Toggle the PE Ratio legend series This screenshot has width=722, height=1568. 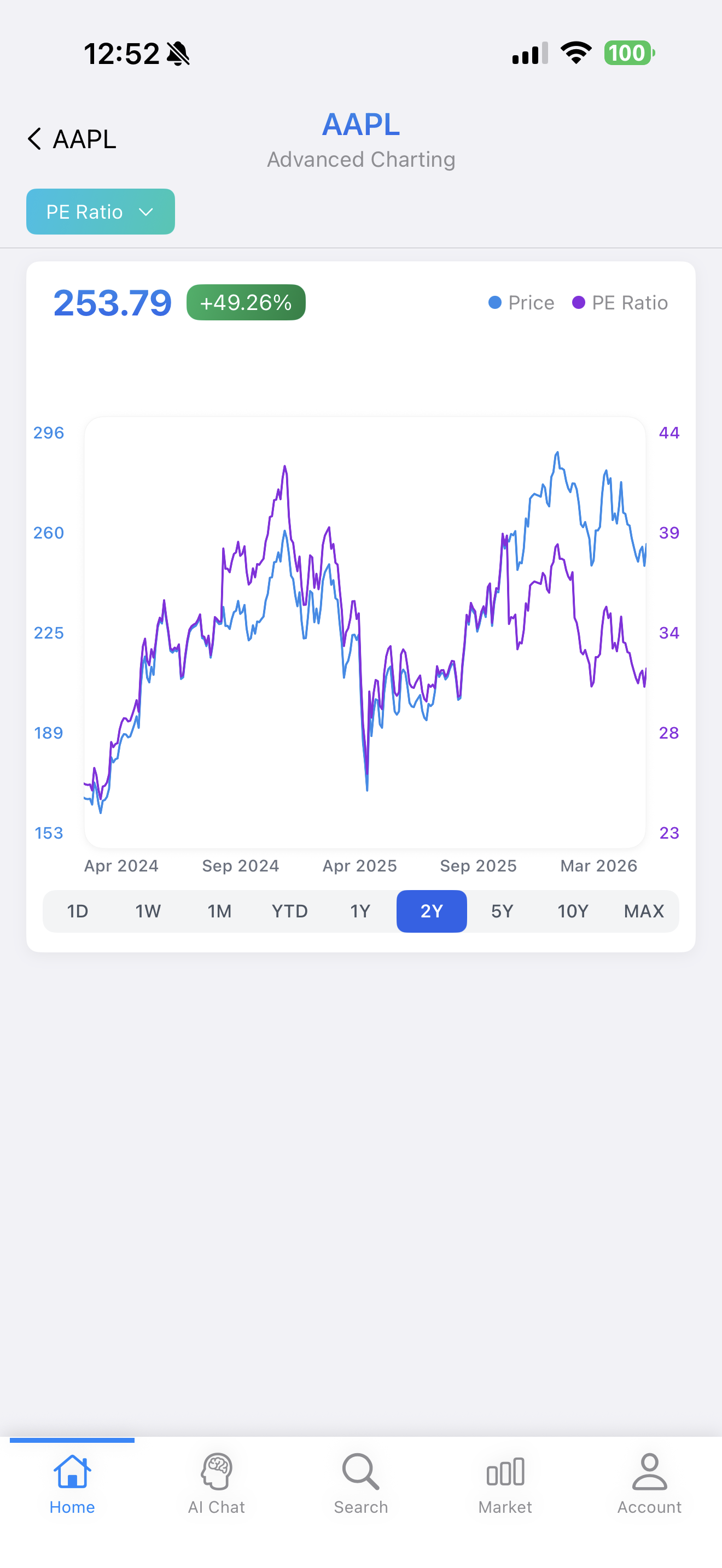(620, 302)
